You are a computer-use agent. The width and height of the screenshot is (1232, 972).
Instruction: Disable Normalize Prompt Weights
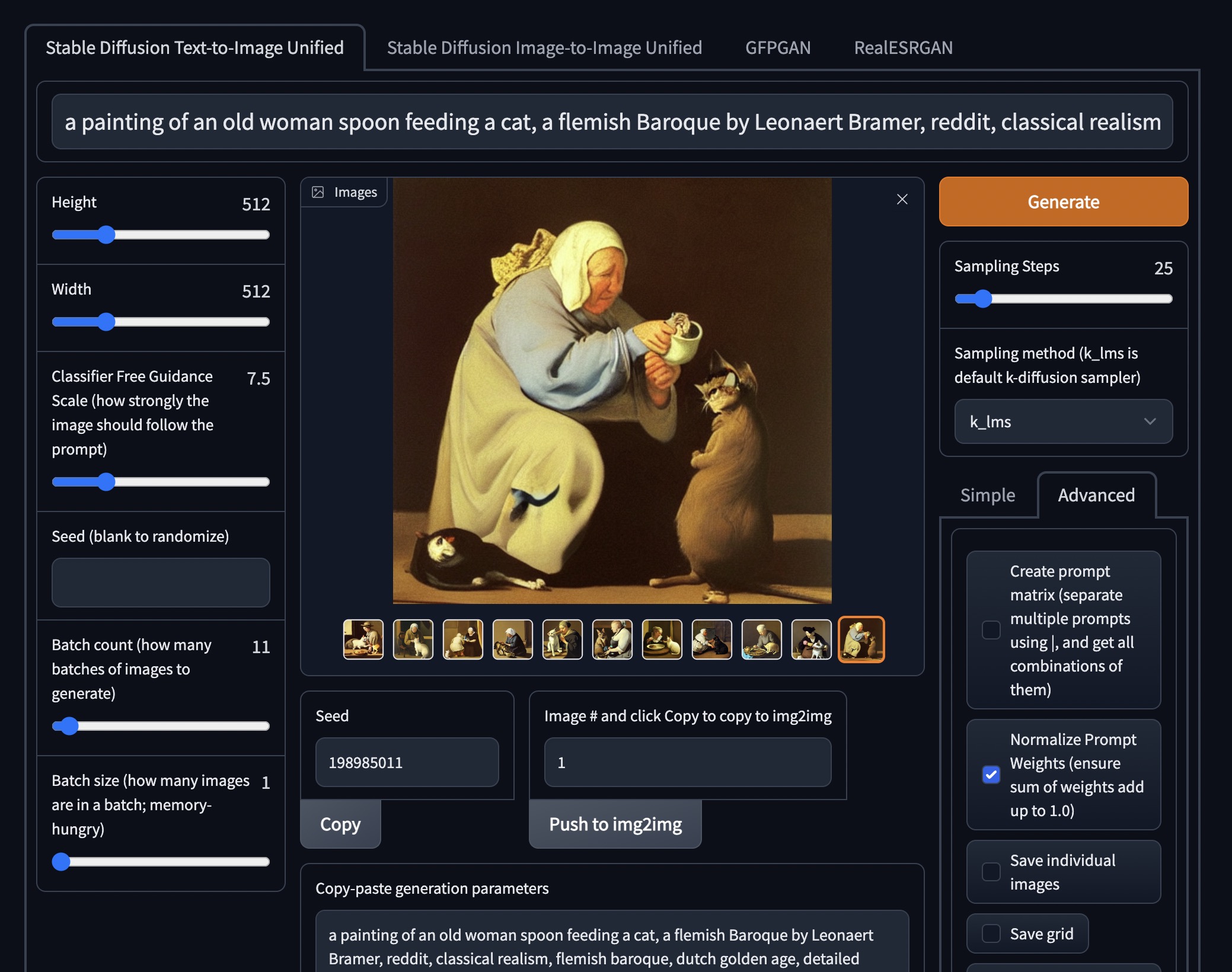coord(990,774)
